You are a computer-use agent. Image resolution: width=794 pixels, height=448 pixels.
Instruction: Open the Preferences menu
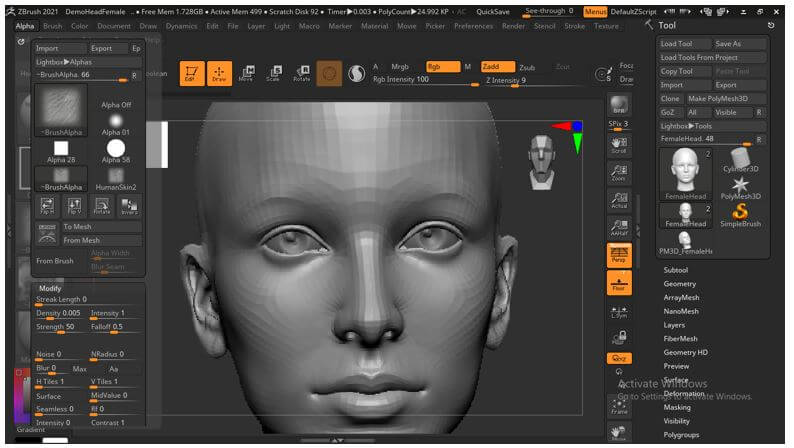473,26
